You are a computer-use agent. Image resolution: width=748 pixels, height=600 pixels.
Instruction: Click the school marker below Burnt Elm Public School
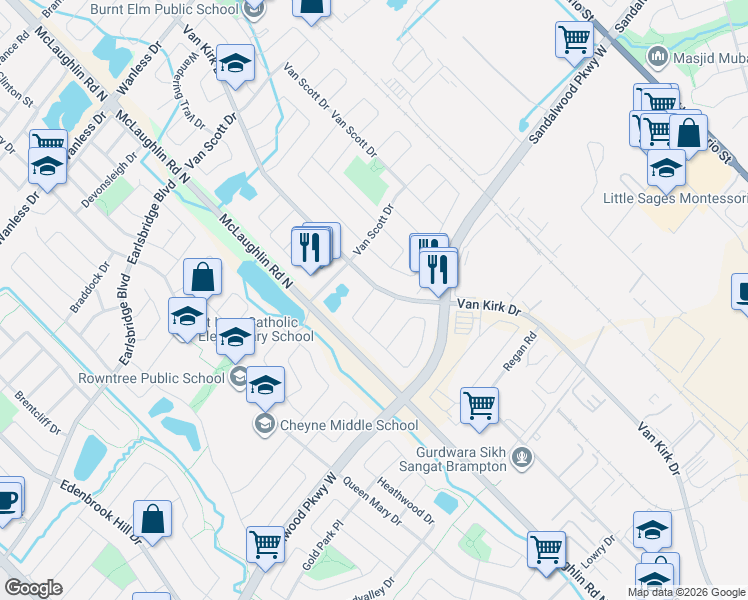235,65
